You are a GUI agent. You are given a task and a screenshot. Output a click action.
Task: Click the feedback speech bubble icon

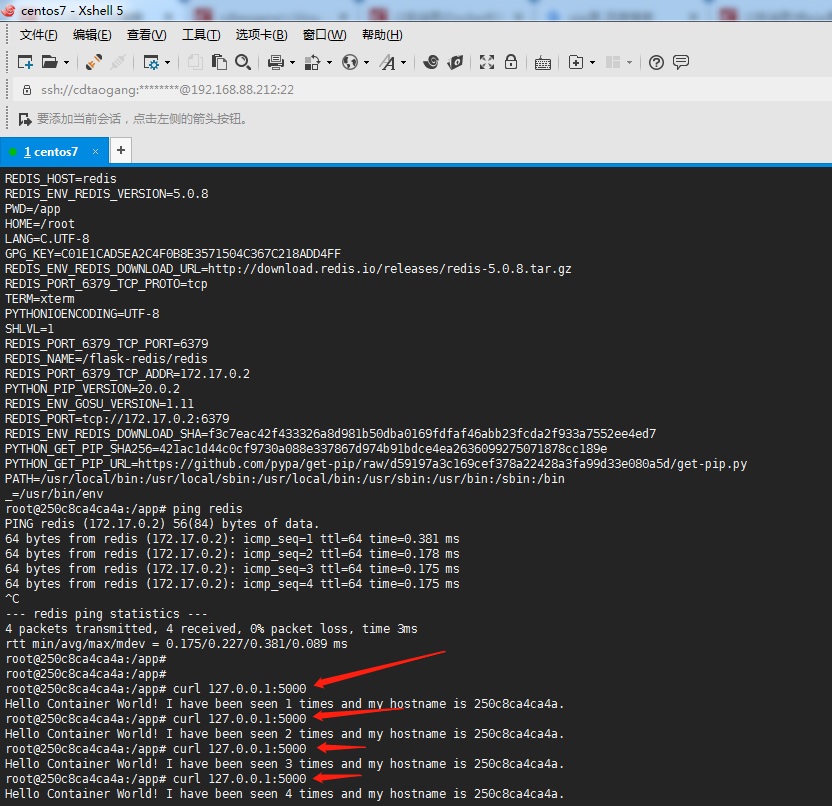(681, 62)
